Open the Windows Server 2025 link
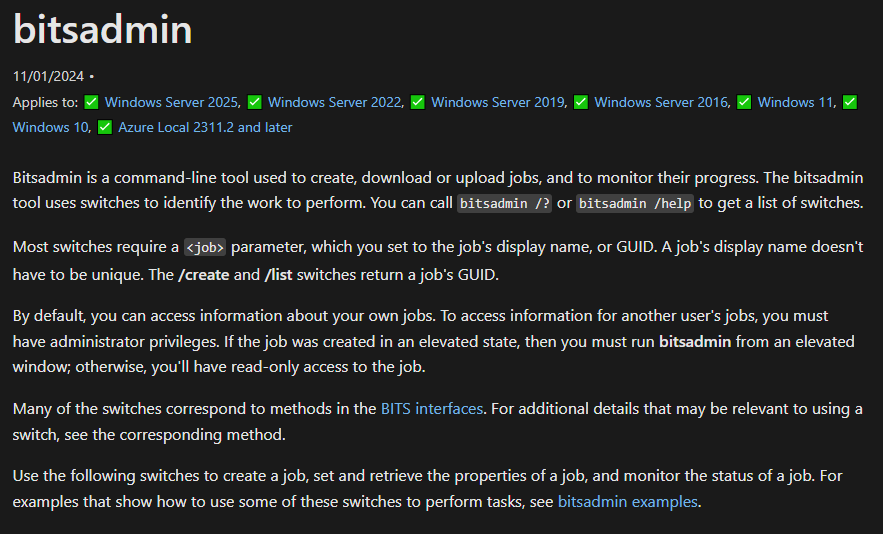The width and height of the screenshot is (883, 534). point(171,103)
